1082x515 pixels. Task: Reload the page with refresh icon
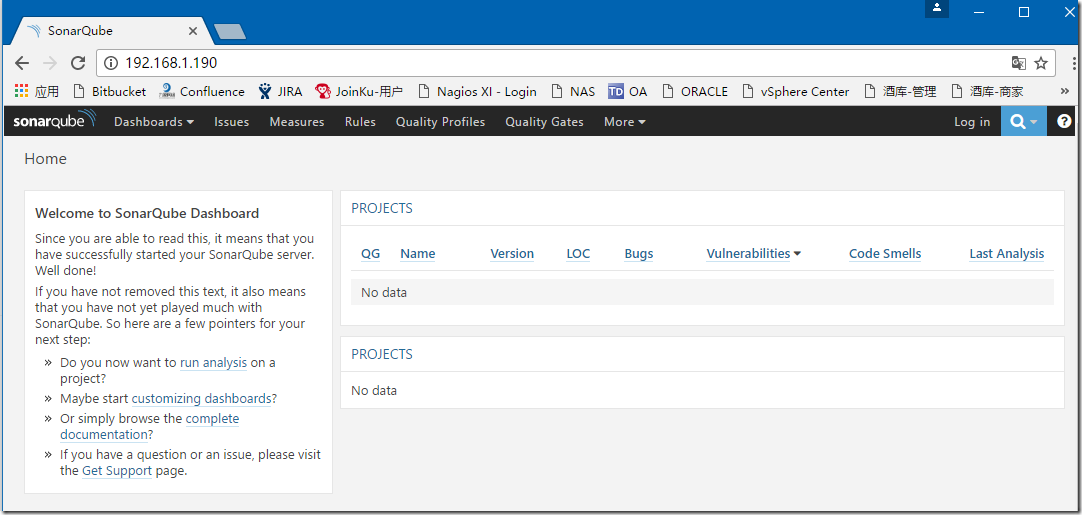[79, 64]
